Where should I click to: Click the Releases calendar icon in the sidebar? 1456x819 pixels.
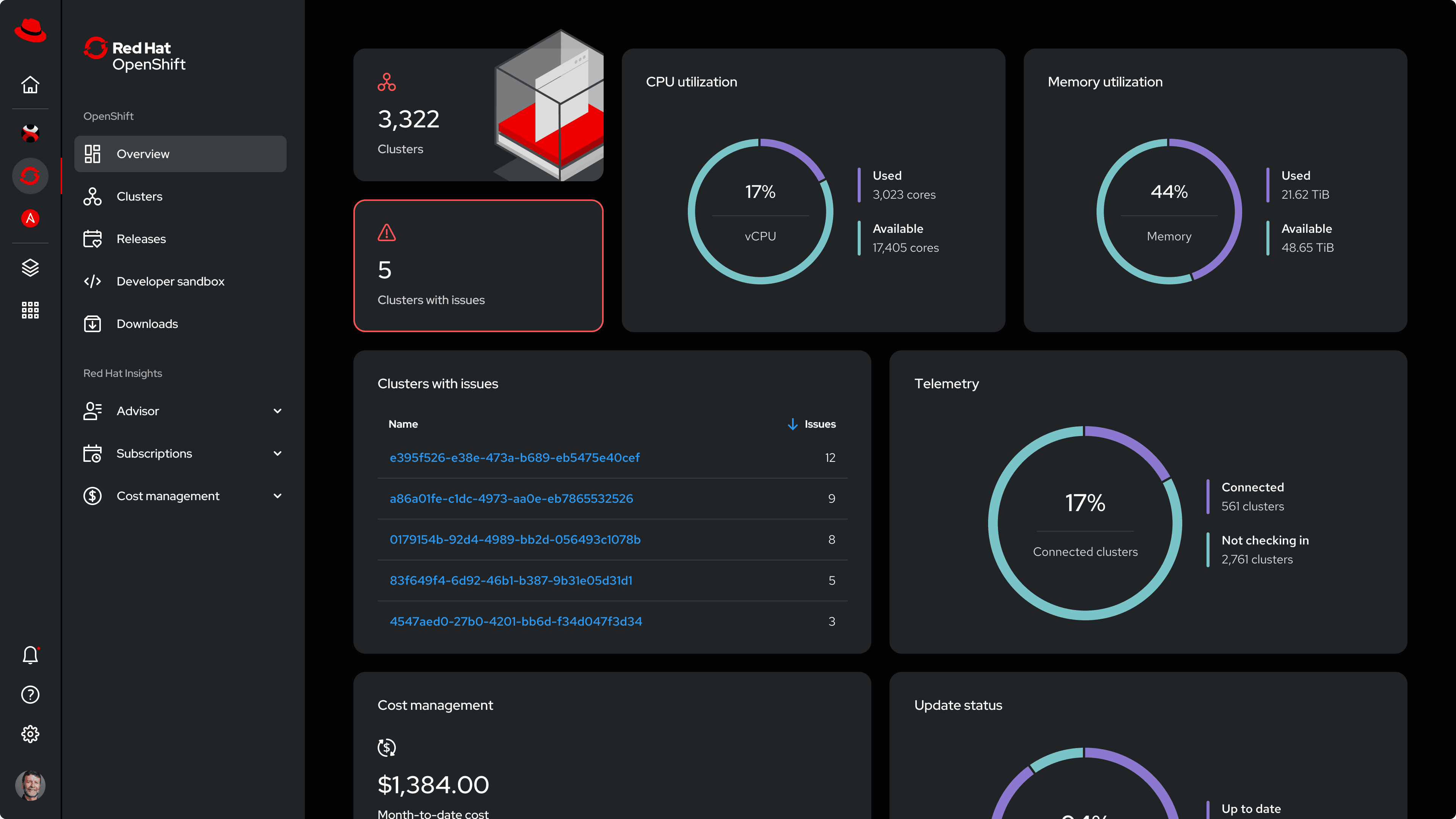coord(92,238)
